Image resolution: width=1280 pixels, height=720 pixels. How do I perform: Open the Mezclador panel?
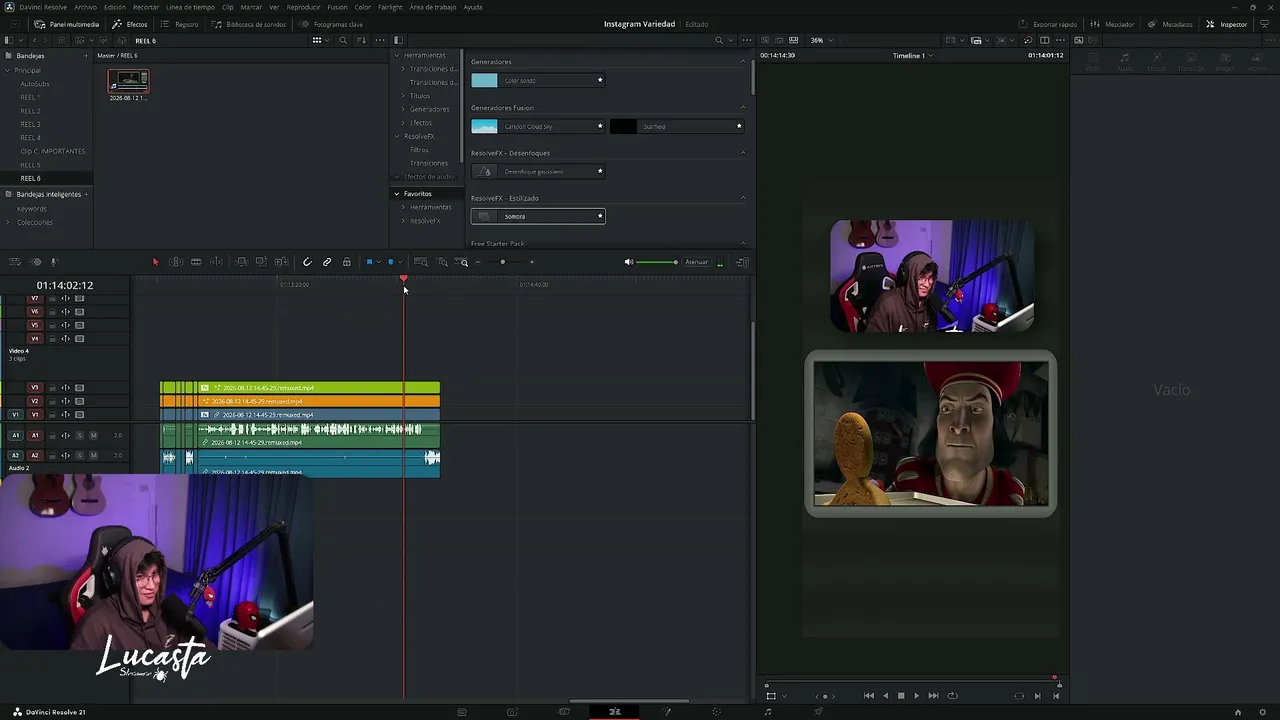tap(1113, 24)
